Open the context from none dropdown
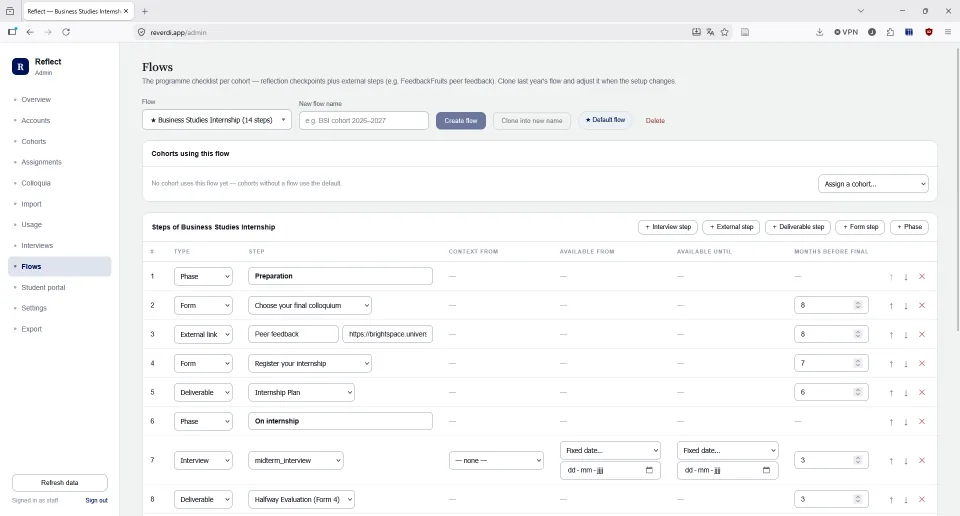Viewport: 960px width, 516px height. pos(497,460)
